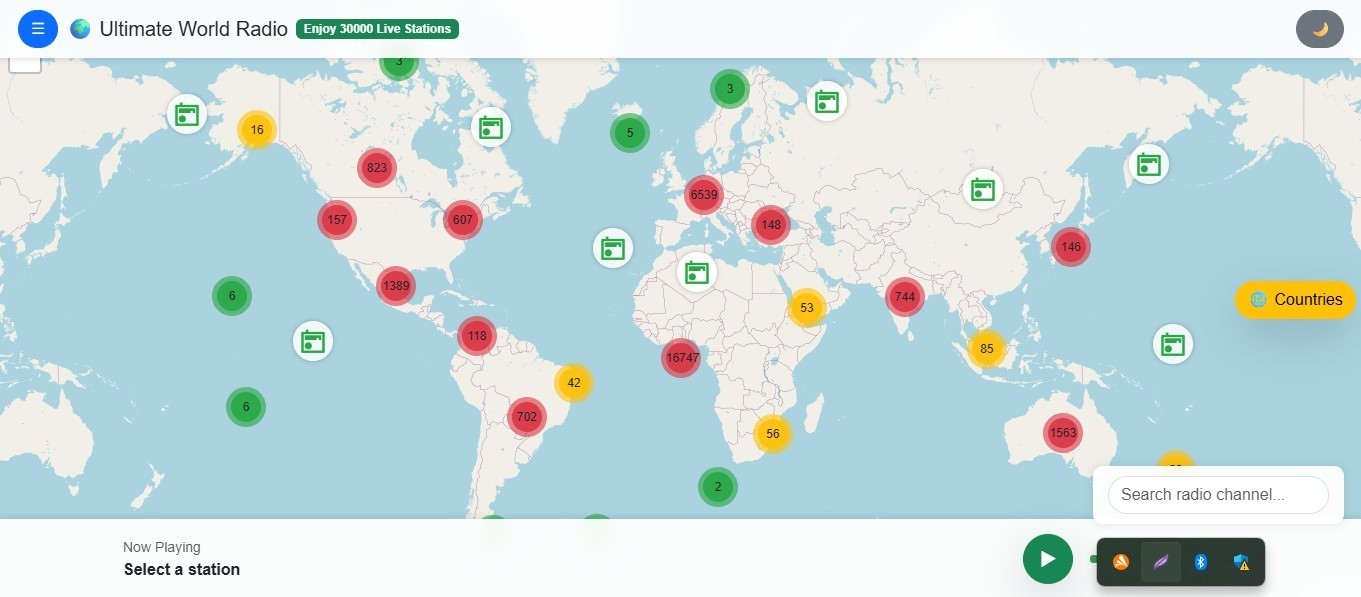1361x597 pixels.
Task: Select the radio station icon near Kamchatka
Action: (1149, 164)
